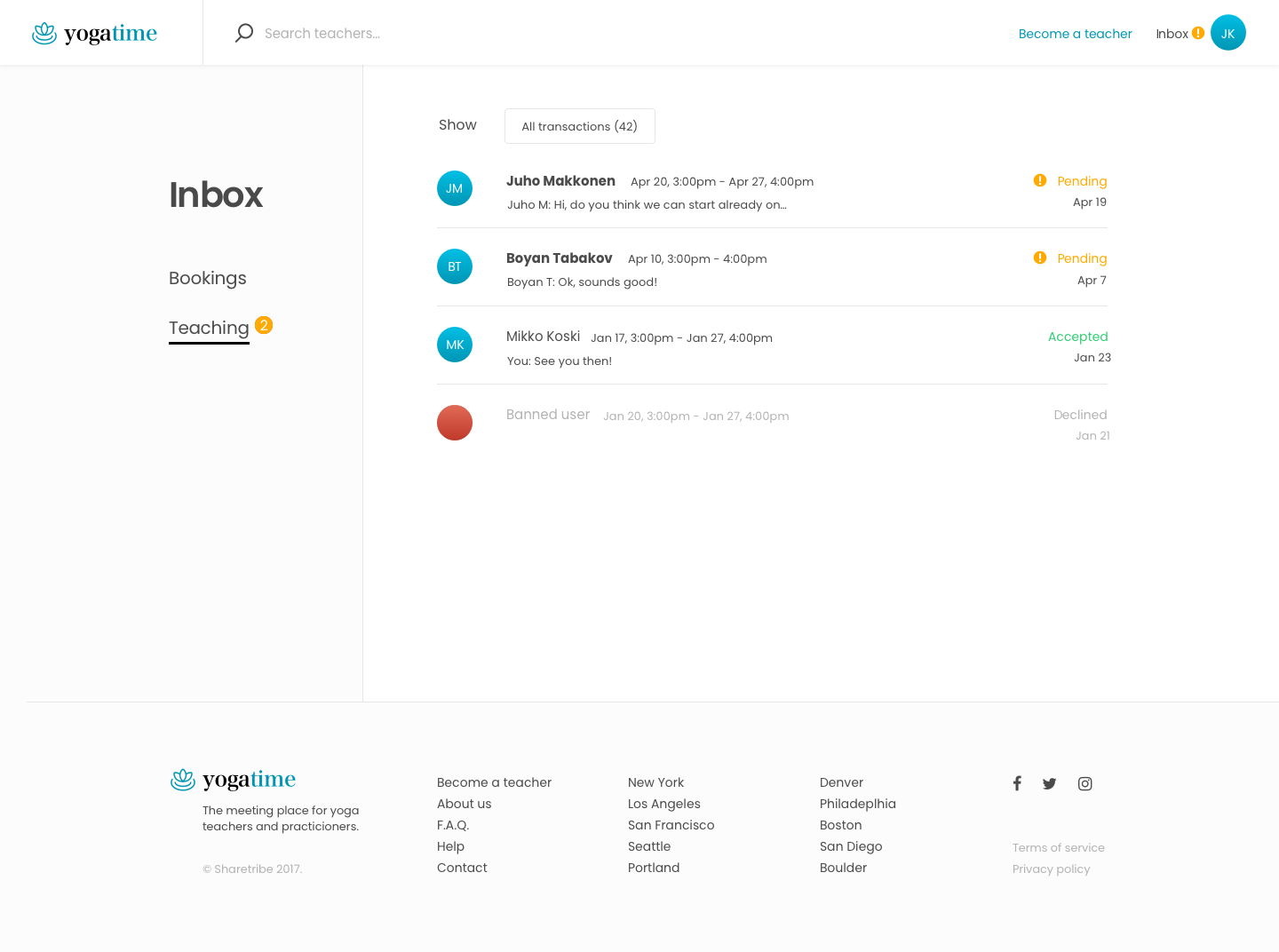Viewport: 1279px width, 952px height.
Task: Open the conversation with Mikko Koski
Action: (543, 337)
